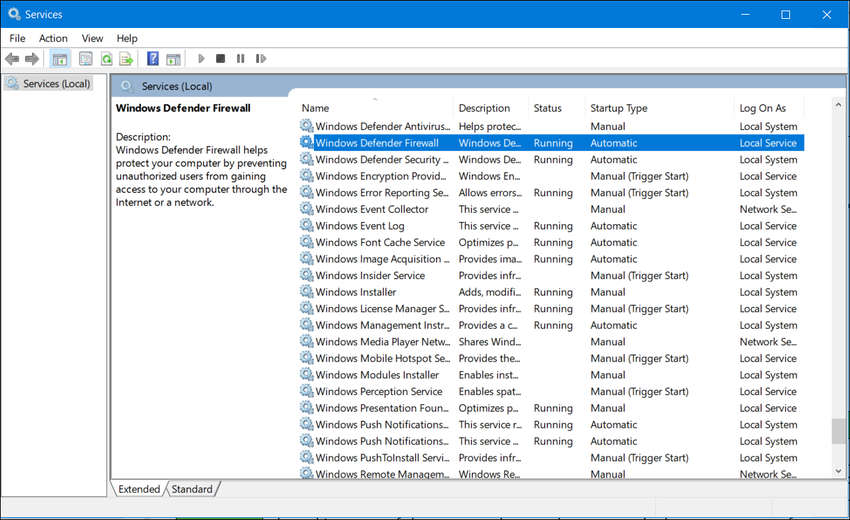850x520 pixels.
Task: Click gear icon of Windows Event Log row
Action: (x=307, y=226)
